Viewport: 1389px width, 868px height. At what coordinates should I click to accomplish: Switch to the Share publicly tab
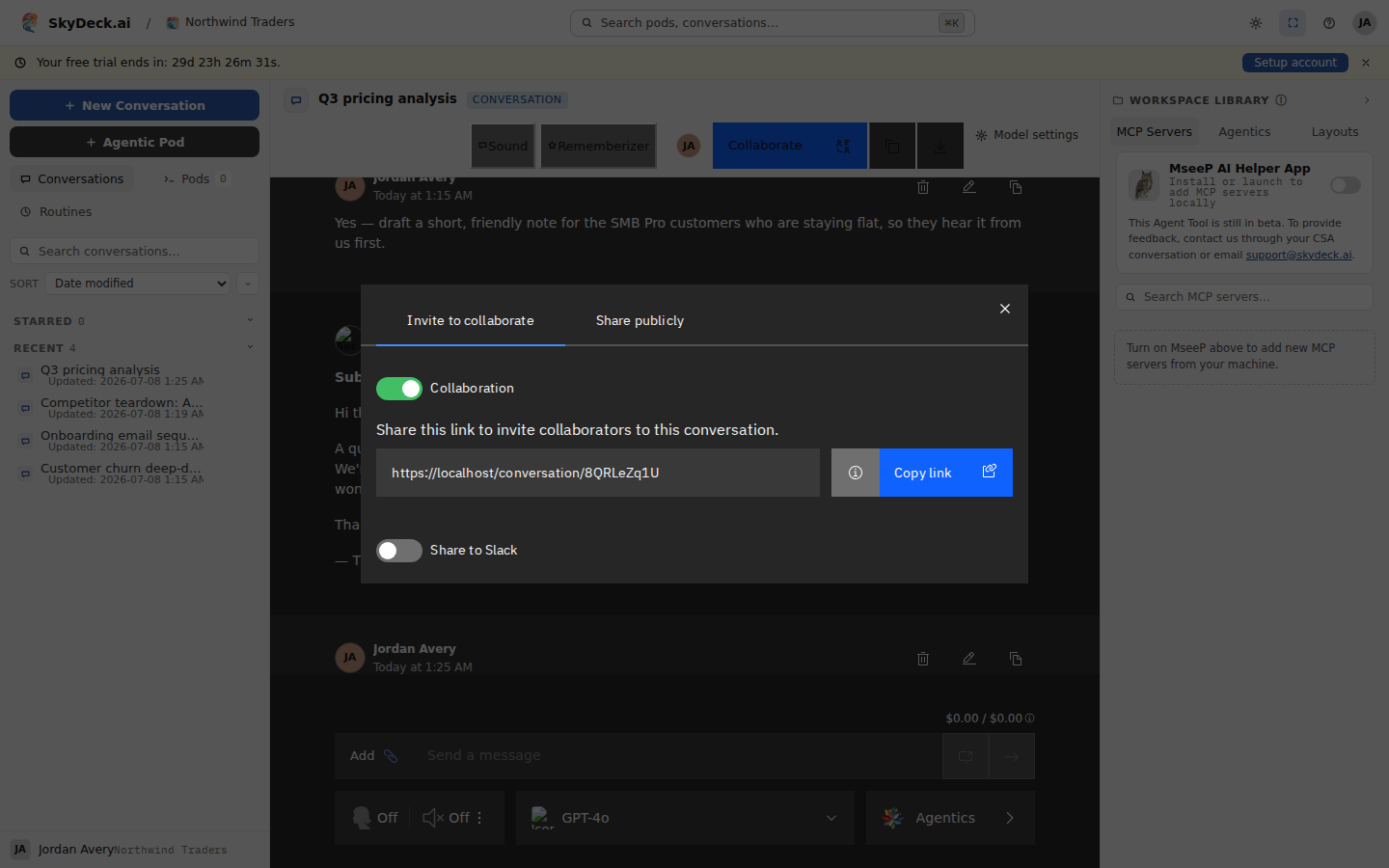click(x=640, y=320)
